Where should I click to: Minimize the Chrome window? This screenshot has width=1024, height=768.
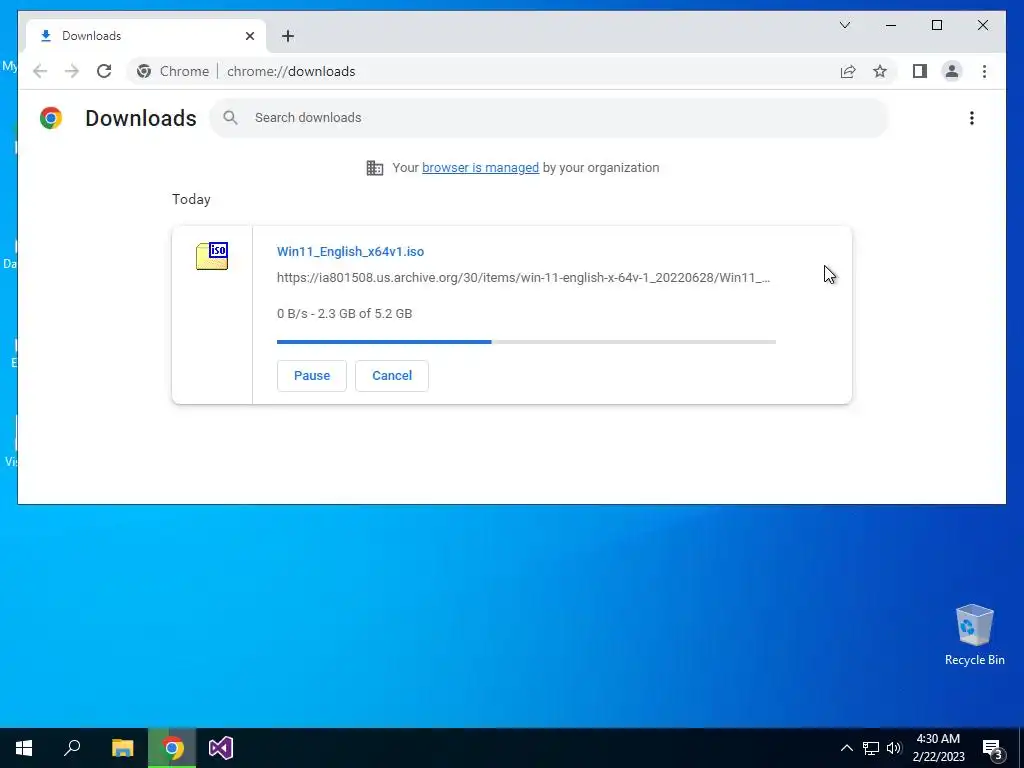(x=891, y=25)
